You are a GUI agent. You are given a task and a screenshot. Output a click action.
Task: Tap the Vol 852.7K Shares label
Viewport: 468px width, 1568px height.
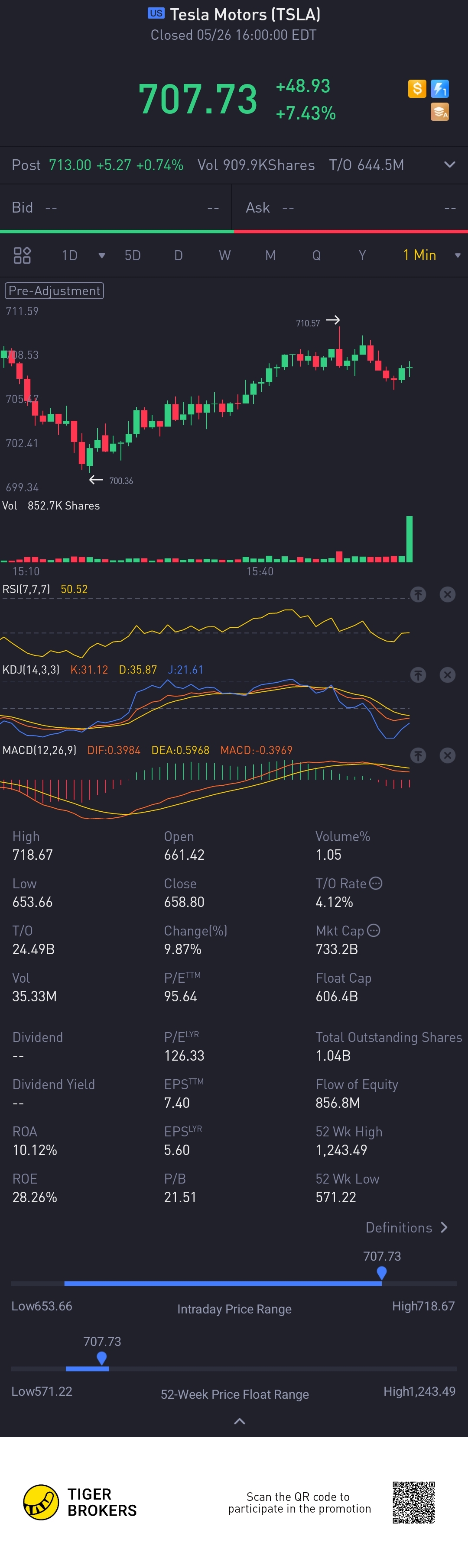click(51, 505)
